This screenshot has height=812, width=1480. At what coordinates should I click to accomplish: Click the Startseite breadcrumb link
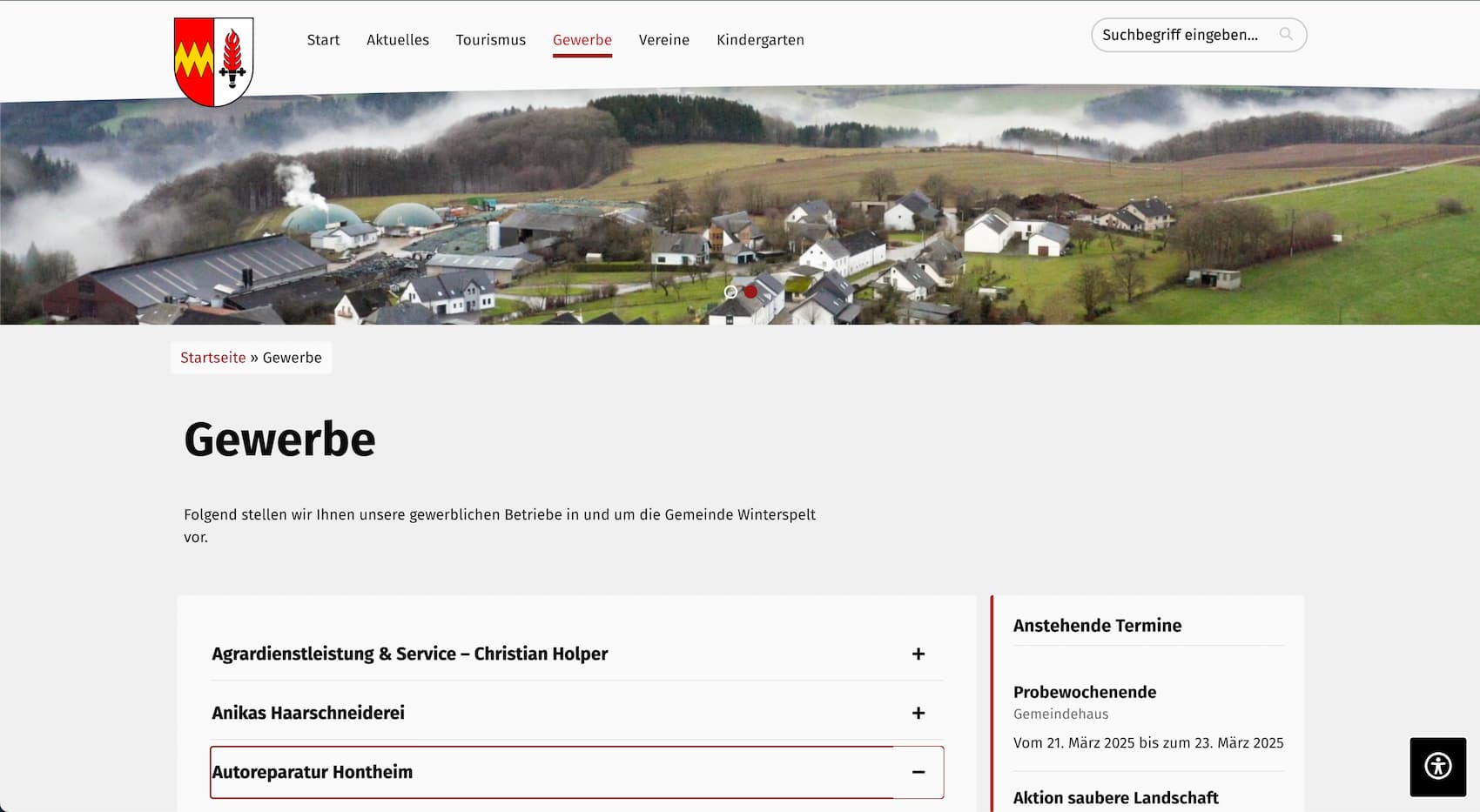coord(213,358)
